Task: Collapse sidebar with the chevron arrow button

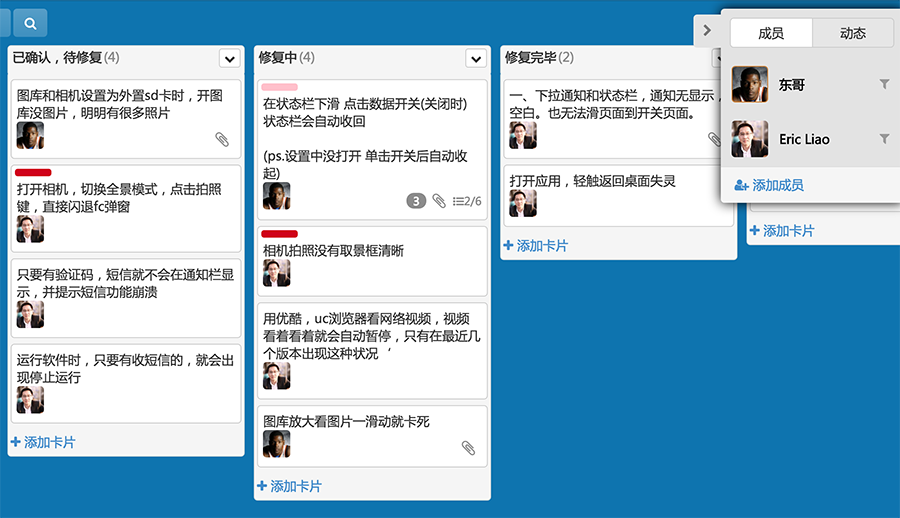Action: (707, 30)
